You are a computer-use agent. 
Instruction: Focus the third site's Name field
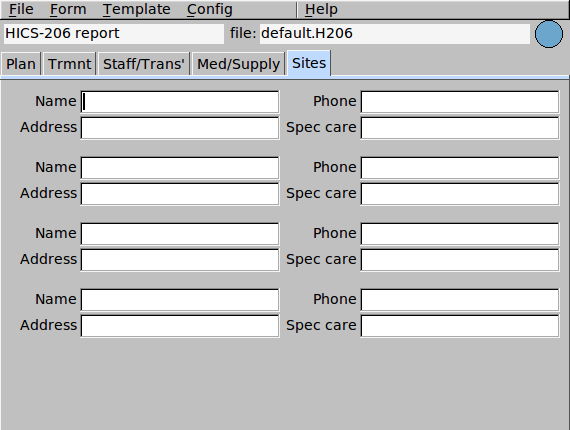pyautogui.click(x=180, y=234)
